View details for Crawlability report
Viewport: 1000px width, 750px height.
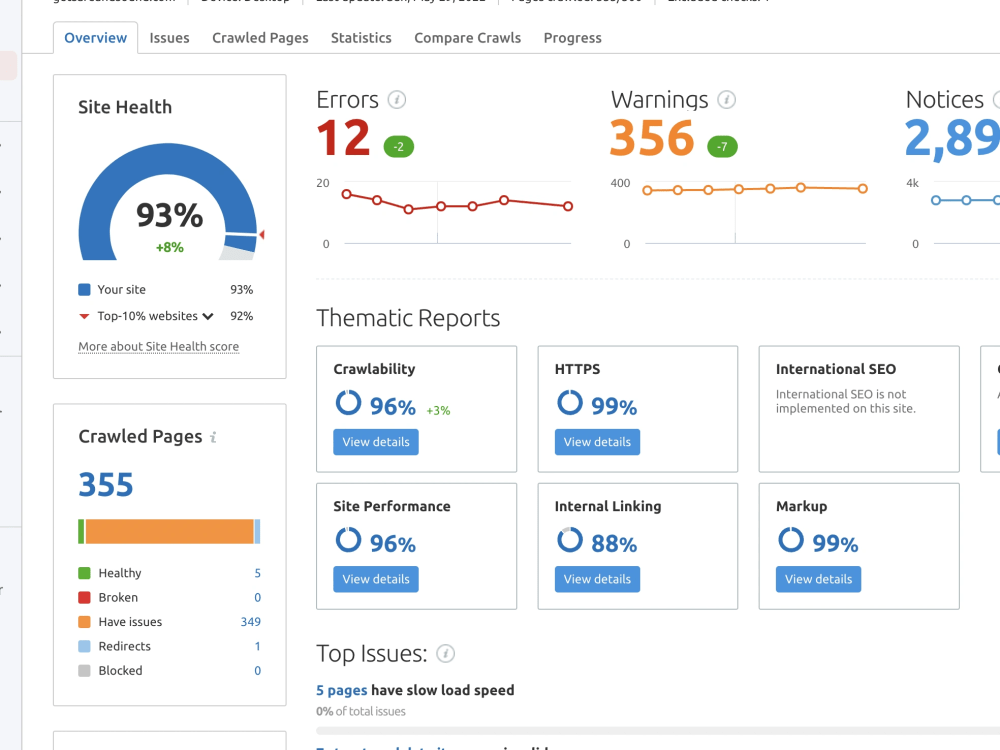(x=376, y=442)
